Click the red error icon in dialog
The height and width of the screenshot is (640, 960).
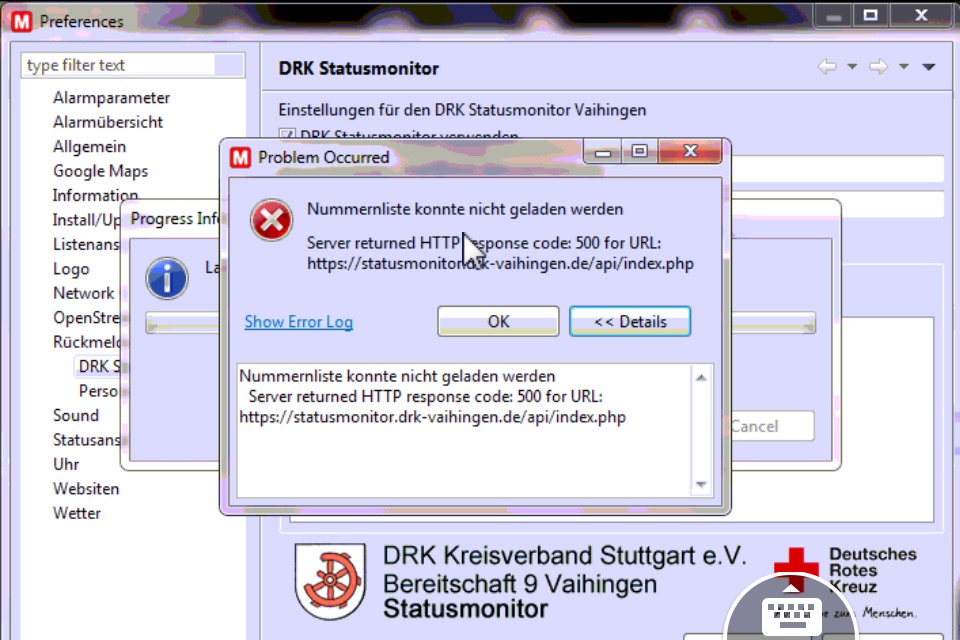[271, 220]
